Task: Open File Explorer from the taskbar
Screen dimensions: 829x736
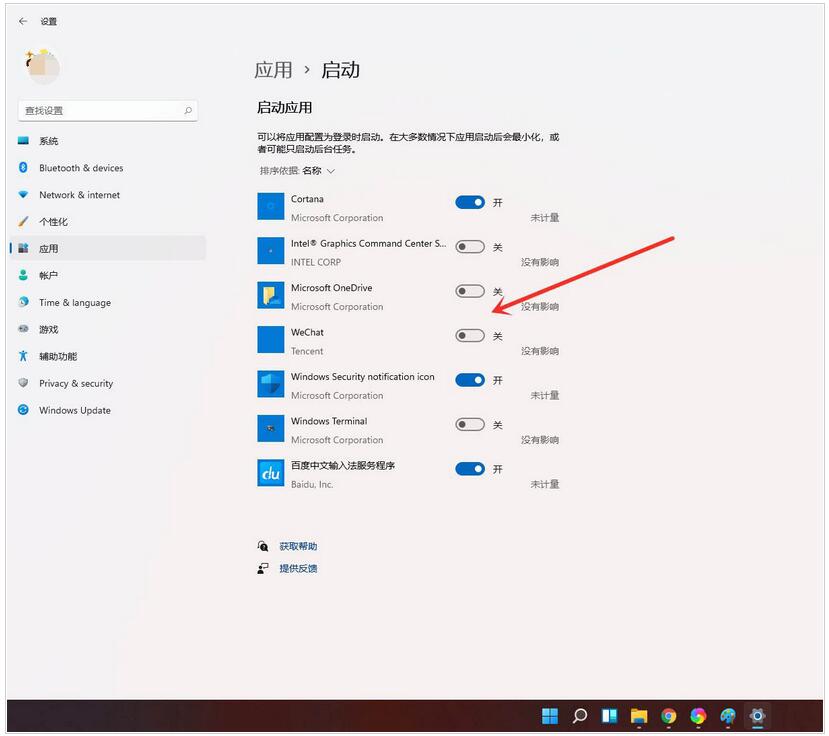Action: click(639, 716)
